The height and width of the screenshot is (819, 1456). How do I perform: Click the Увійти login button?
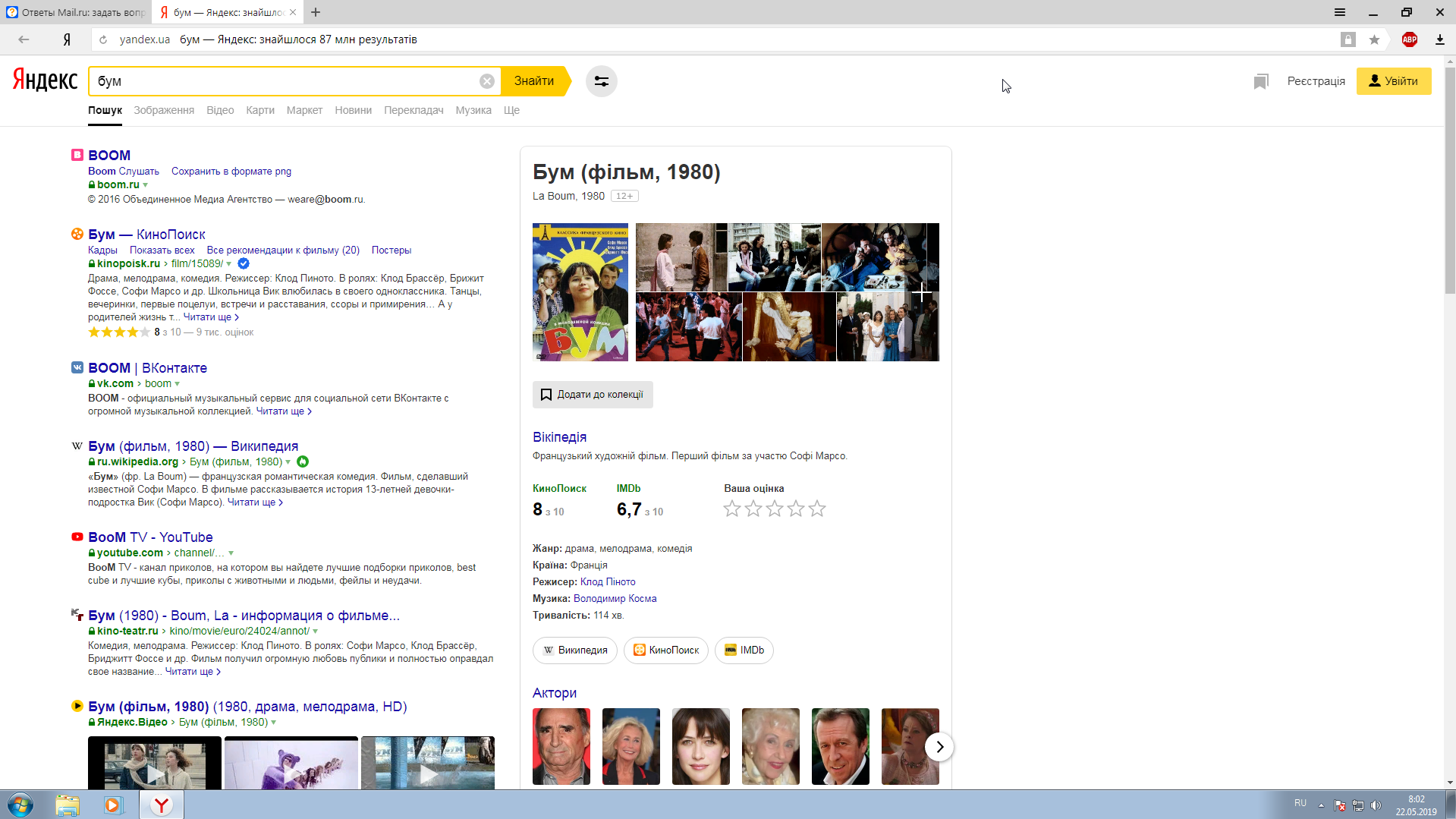1393,81
